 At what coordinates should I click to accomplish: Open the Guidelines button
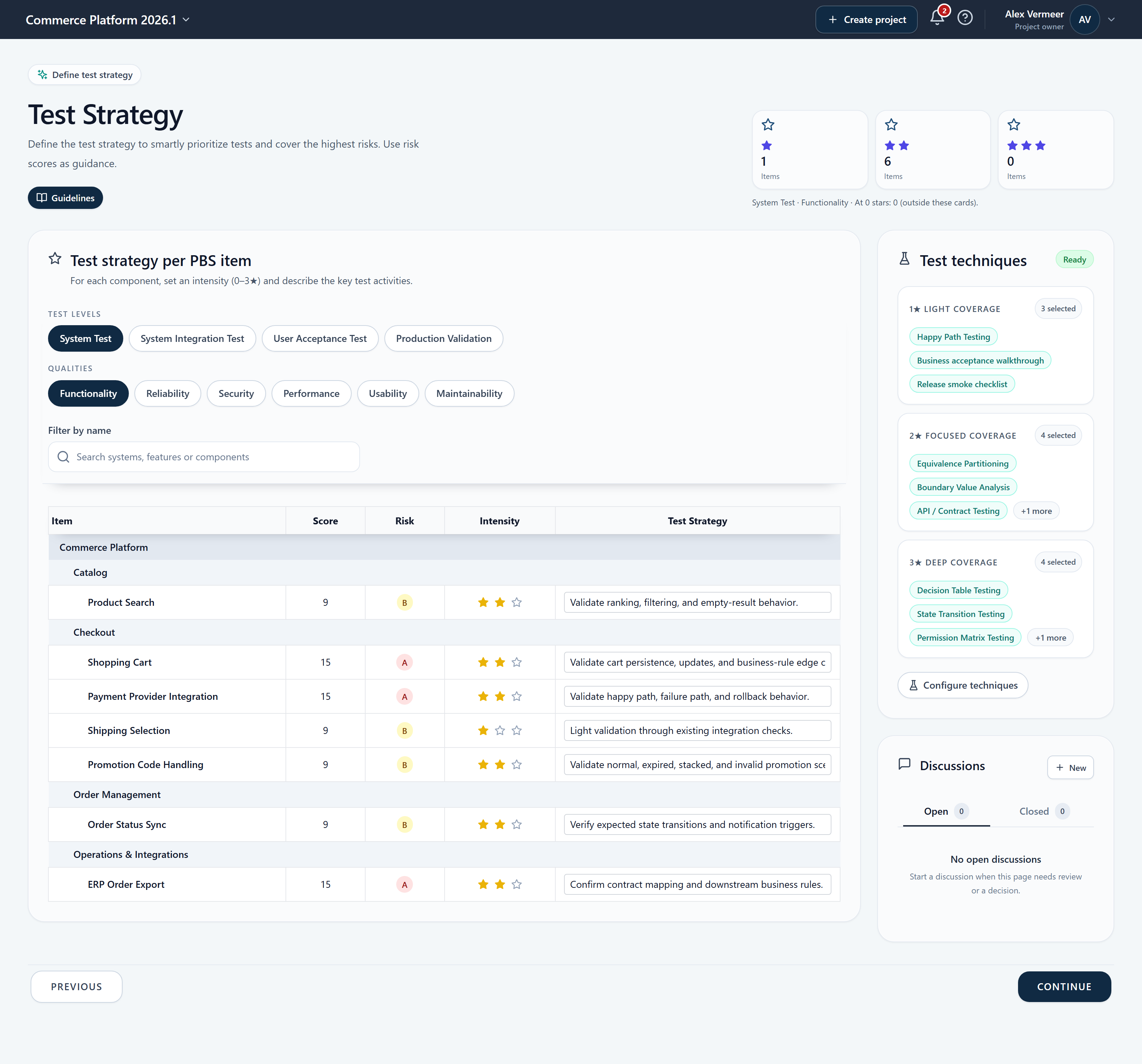pyautogui.click(x=65, y=198)
